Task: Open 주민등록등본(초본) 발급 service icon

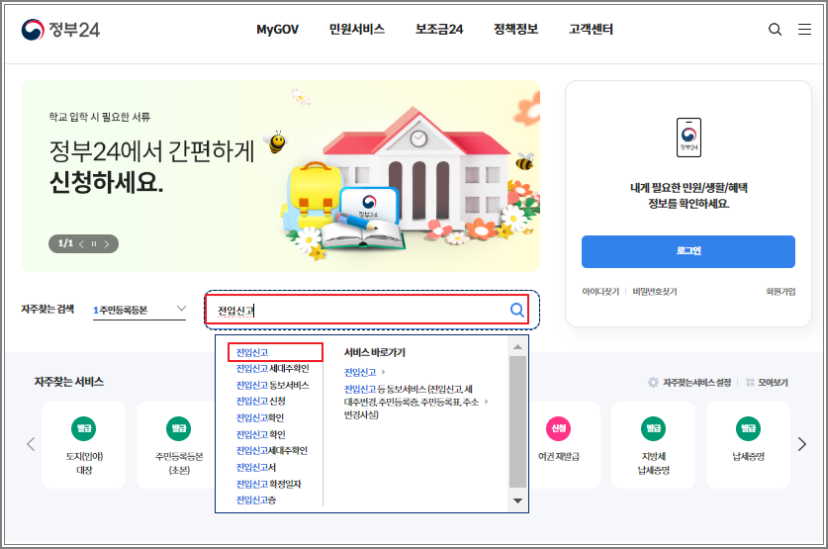Action: 178,428
